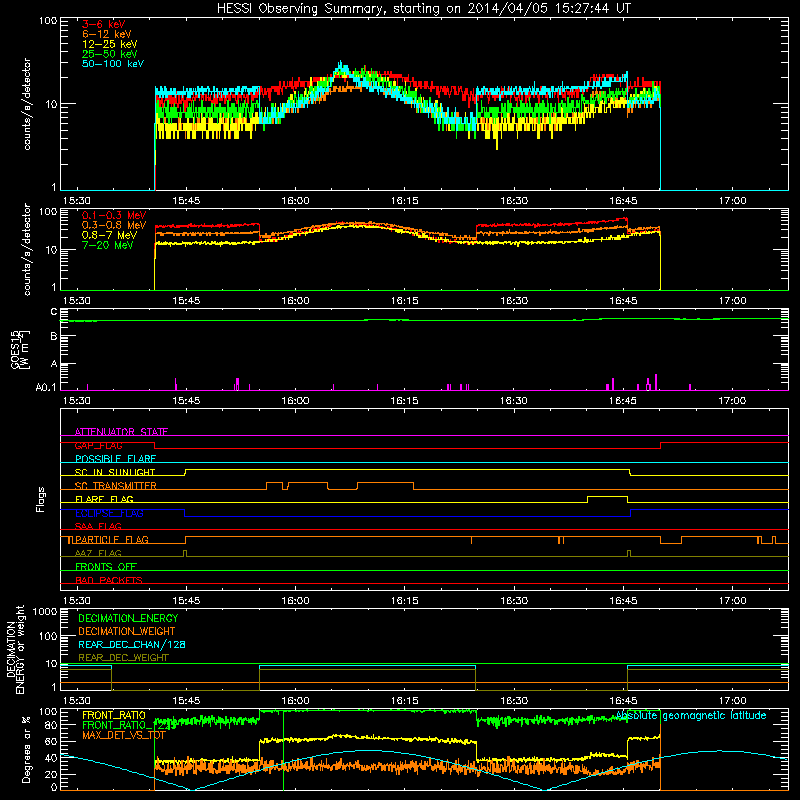Click the 7-20 MeV legend entry
Image resolution: width=800 pixels, height=800 pixels.
pos(107,245)
